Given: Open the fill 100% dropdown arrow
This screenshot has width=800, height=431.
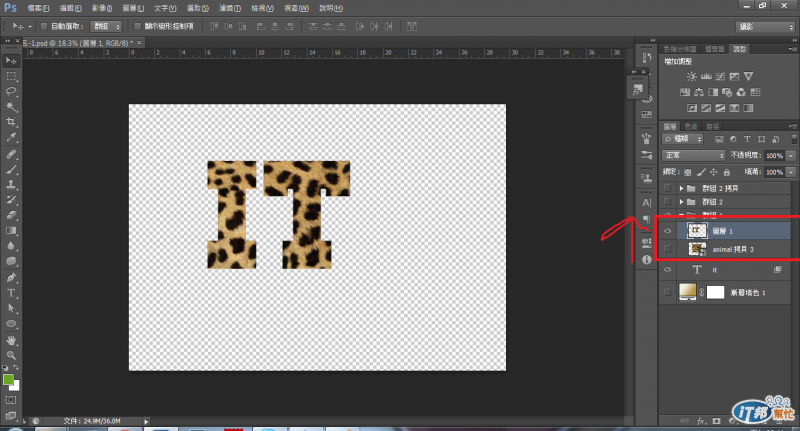Looking at the screenshot, I should coord(791,172).
